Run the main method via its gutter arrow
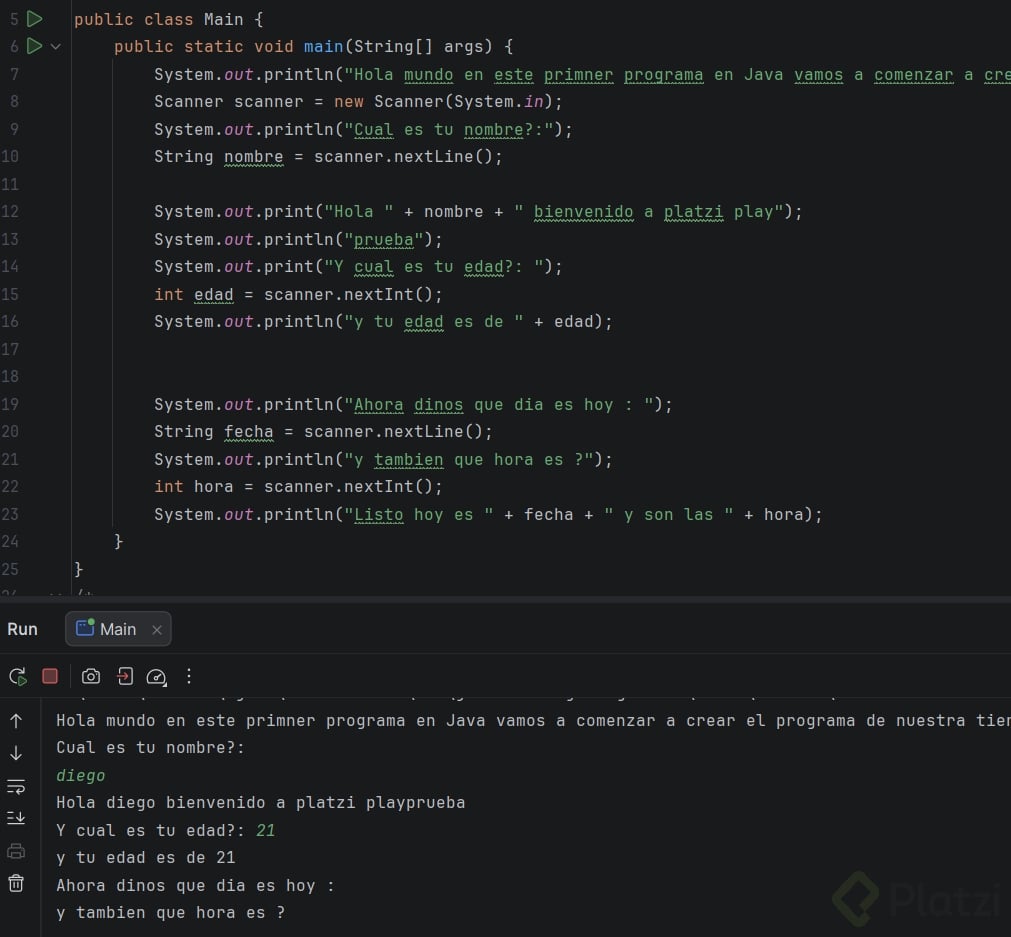 [35, 46]
